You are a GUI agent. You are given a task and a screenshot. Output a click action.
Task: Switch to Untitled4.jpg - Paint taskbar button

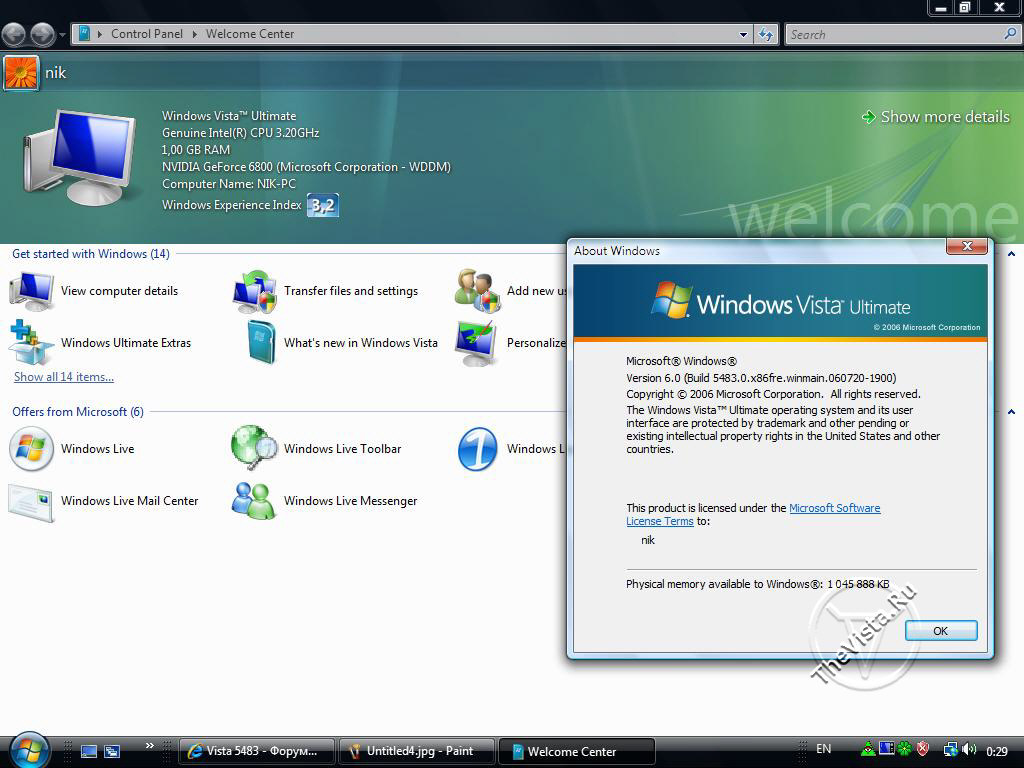[417, 752]
